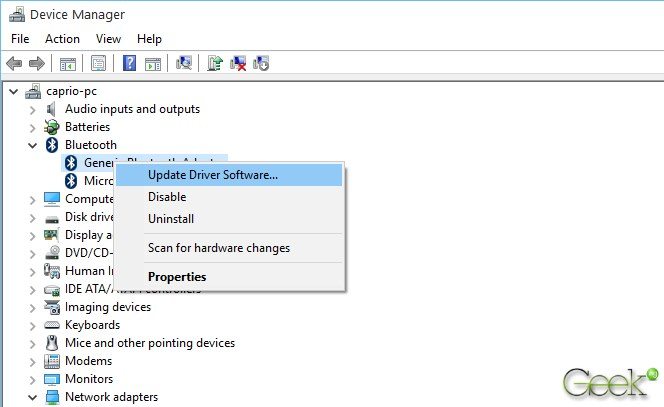Click the blue Help question mark icon
This screenshot has height=407, width=664.
pyautogui.click(x=129, y=64)
